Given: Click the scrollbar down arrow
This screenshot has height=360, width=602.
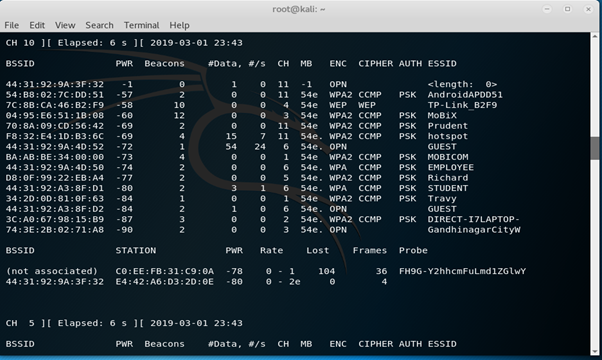Looking at the screenshot, I should [x=595, y=352].
